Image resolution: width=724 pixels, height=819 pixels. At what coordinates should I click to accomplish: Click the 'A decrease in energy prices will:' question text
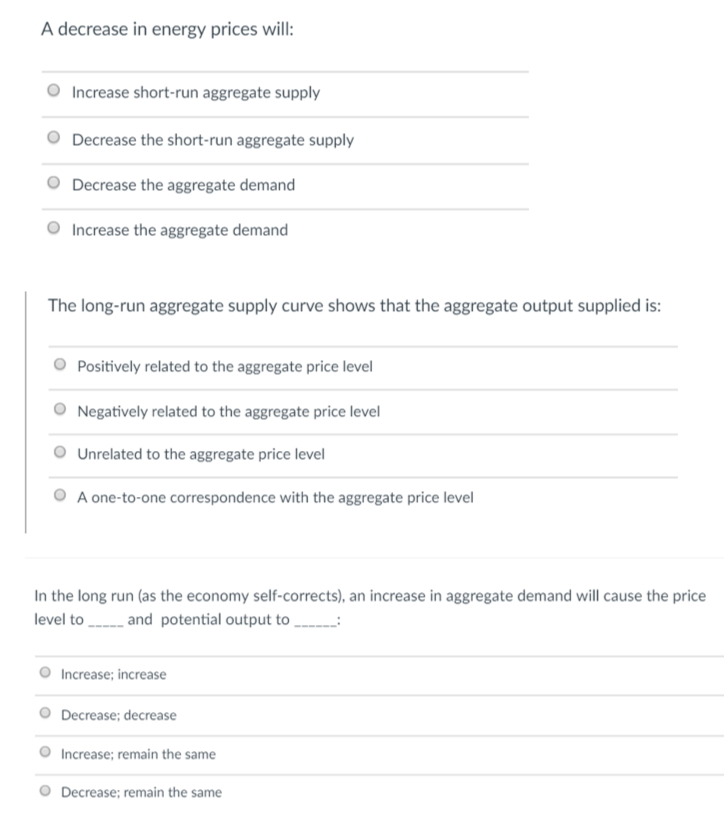tap(167, 30)
